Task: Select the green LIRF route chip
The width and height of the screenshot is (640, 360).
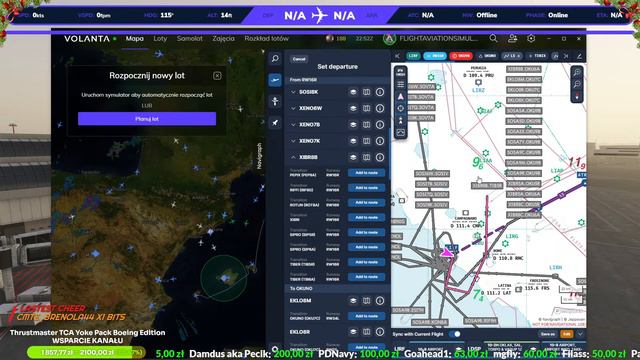Action: [413, 56]
